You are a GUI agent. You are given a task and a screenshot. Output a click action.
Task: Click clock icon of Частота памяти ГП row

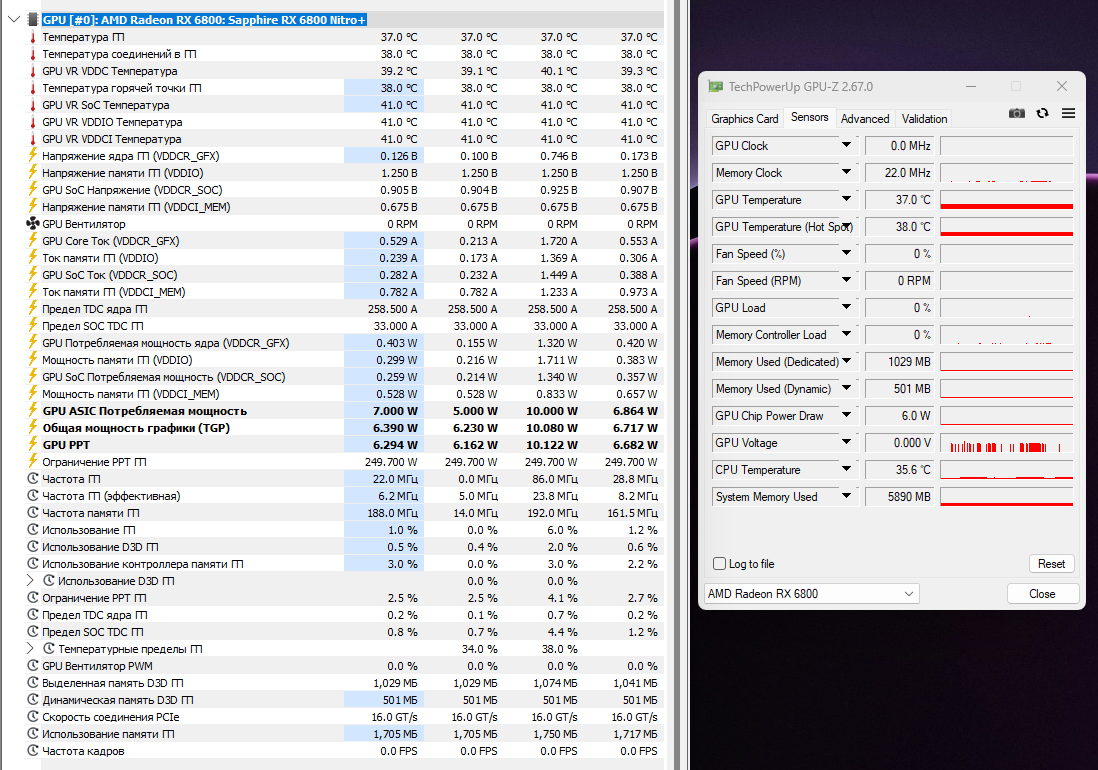pyautogui.click(x=32, y=513)
